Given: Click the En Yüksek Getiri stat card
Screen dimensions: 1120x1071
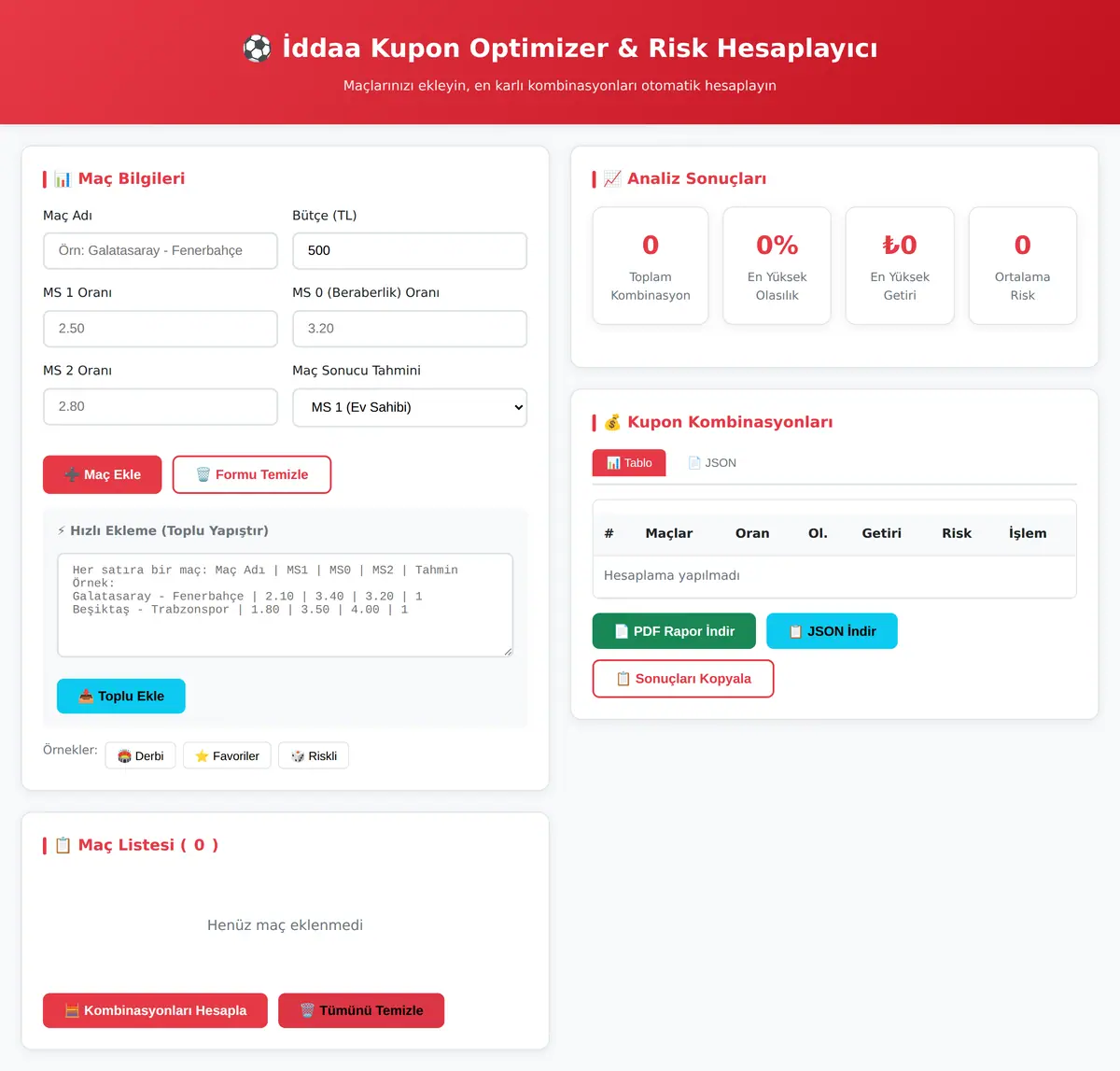Looking at the screenshot, I should click(900, 266).
